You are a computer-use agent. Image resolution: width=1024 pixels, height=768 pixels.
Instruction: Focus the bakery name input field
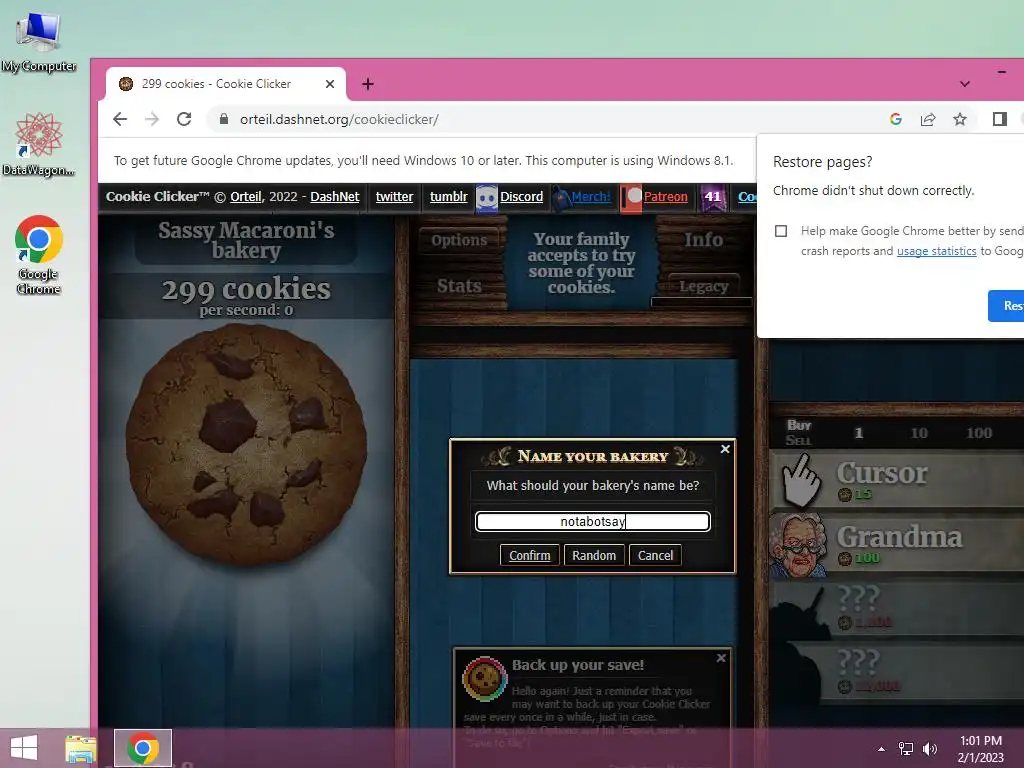tap(592, 521)
